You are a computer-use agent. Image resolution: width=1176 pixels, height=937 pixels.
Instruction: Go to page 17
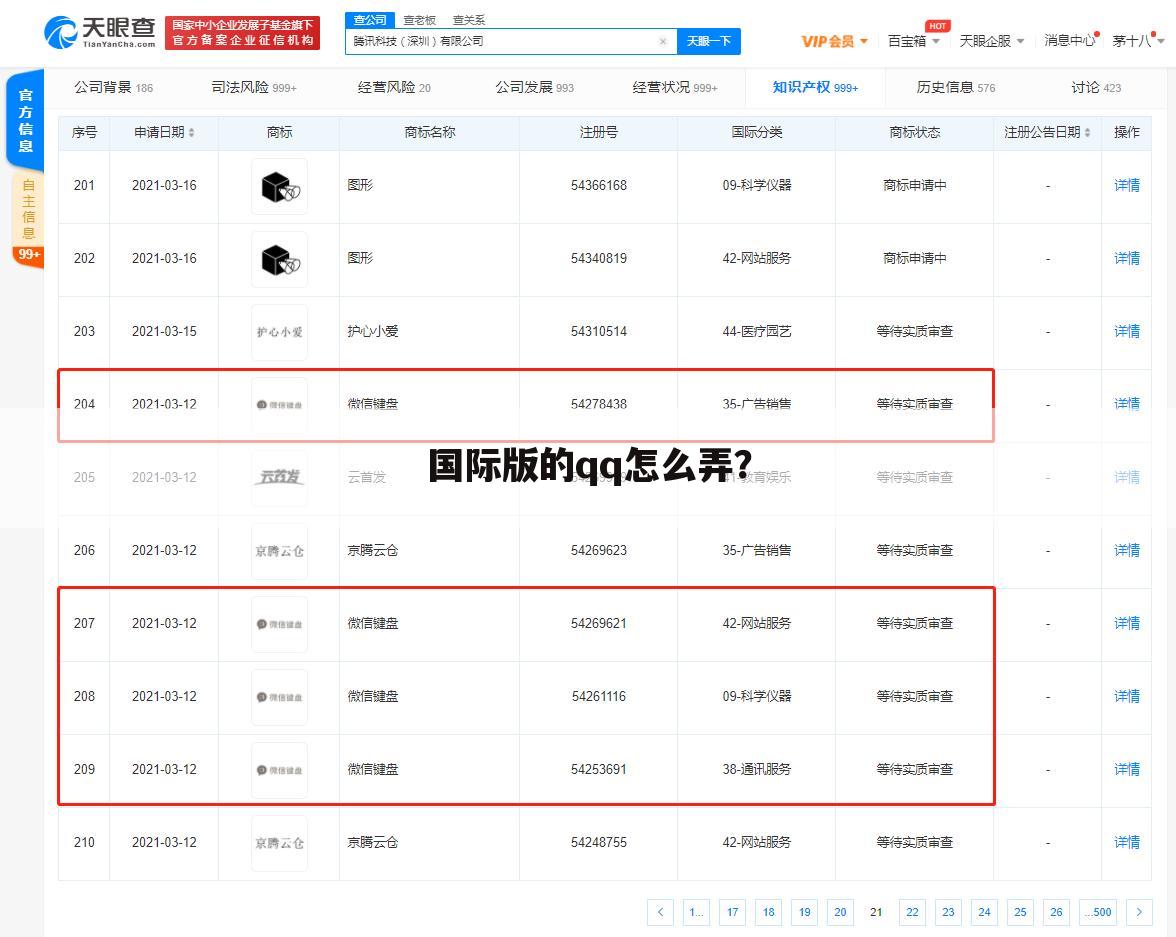point(732,912)
